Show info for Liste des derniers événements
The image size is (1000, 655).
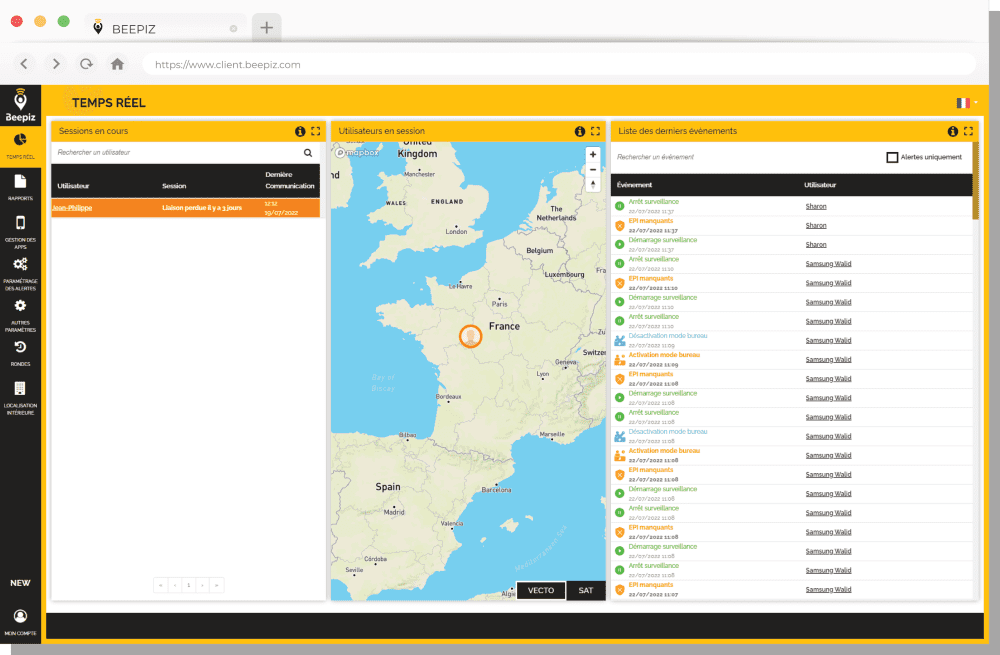pyautogui.click(x=953, y=131)
